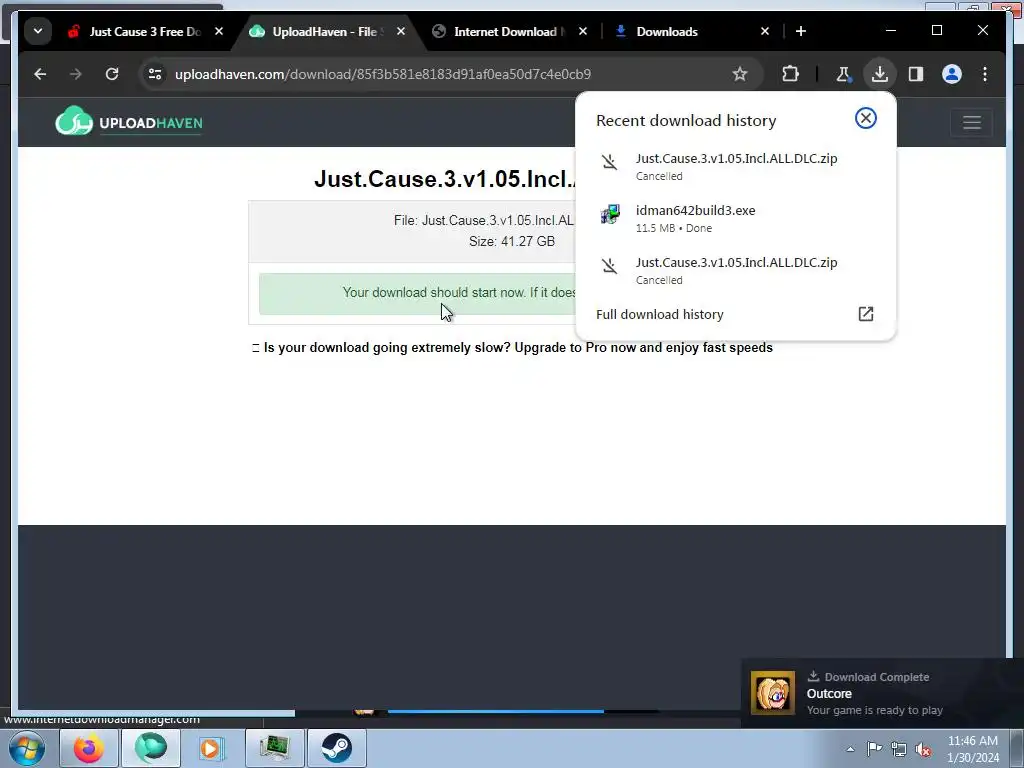Viewport: 1024px width, 768px height.
Task: View site information icon in address bar
Action: [x=155, y=74]
